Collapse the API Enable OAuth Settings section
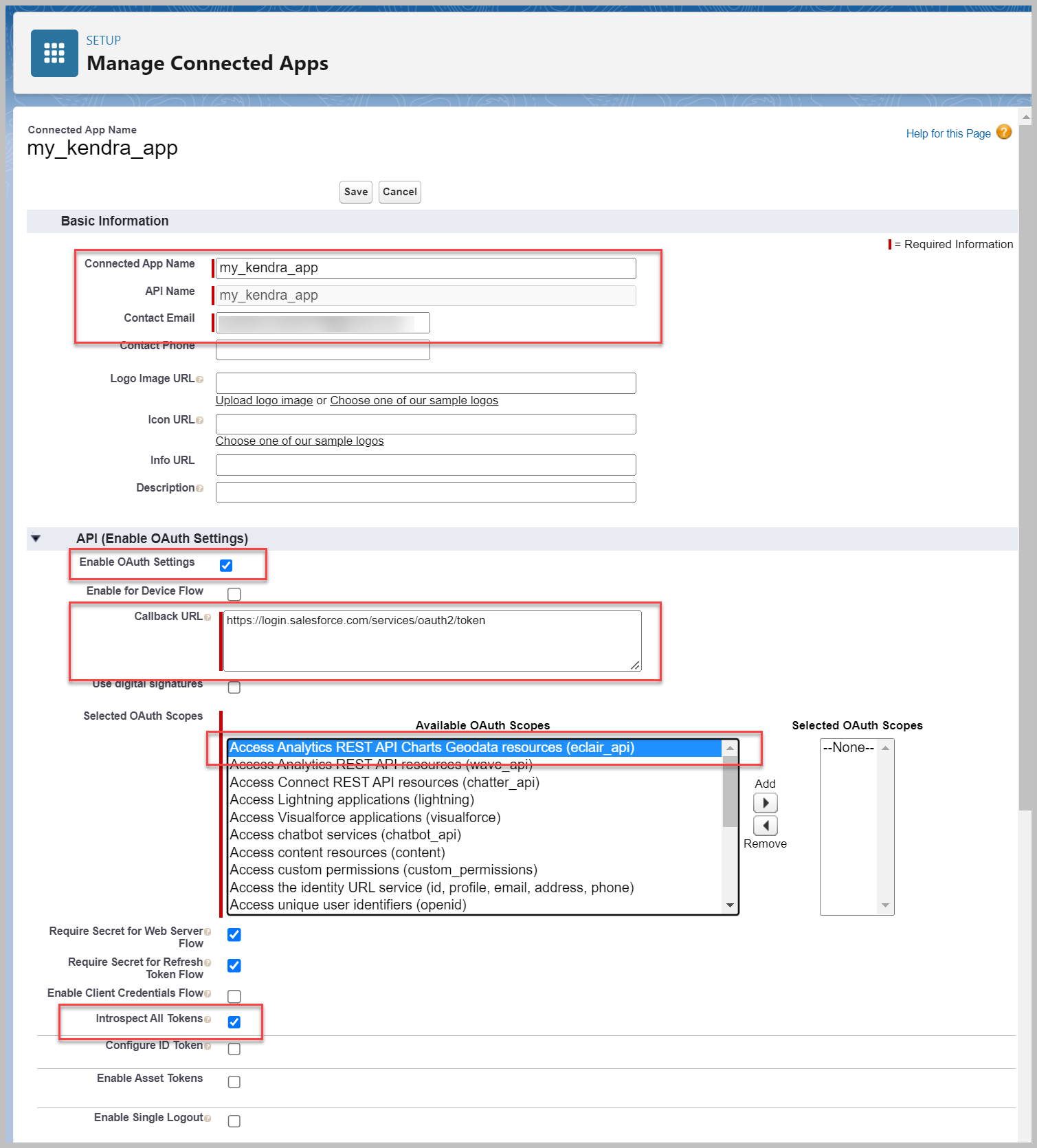1037x1148 pixels. pyautogui.click(x=36, y=538)
